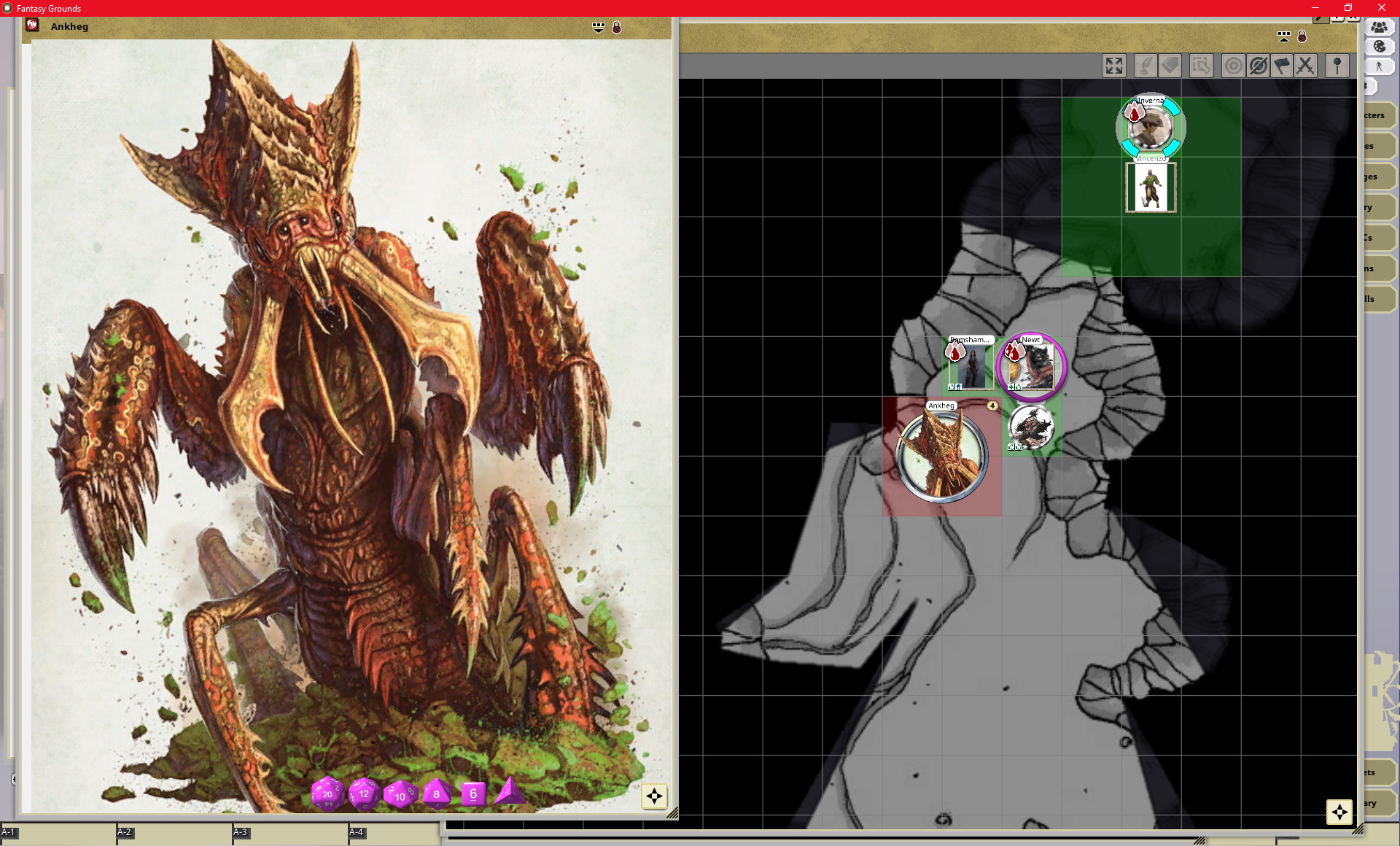
Task: Click the sidebar button ending in 'ges'
Action: (1380, 176)
